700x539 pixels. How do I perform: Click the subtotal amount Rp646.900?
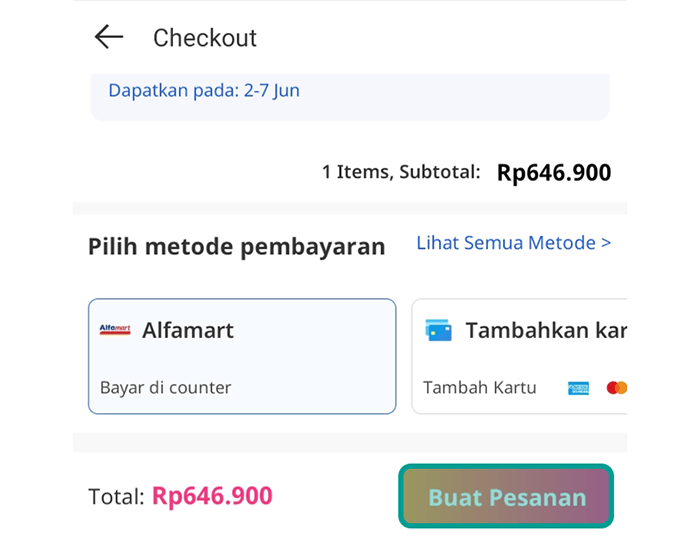point(554,172)
